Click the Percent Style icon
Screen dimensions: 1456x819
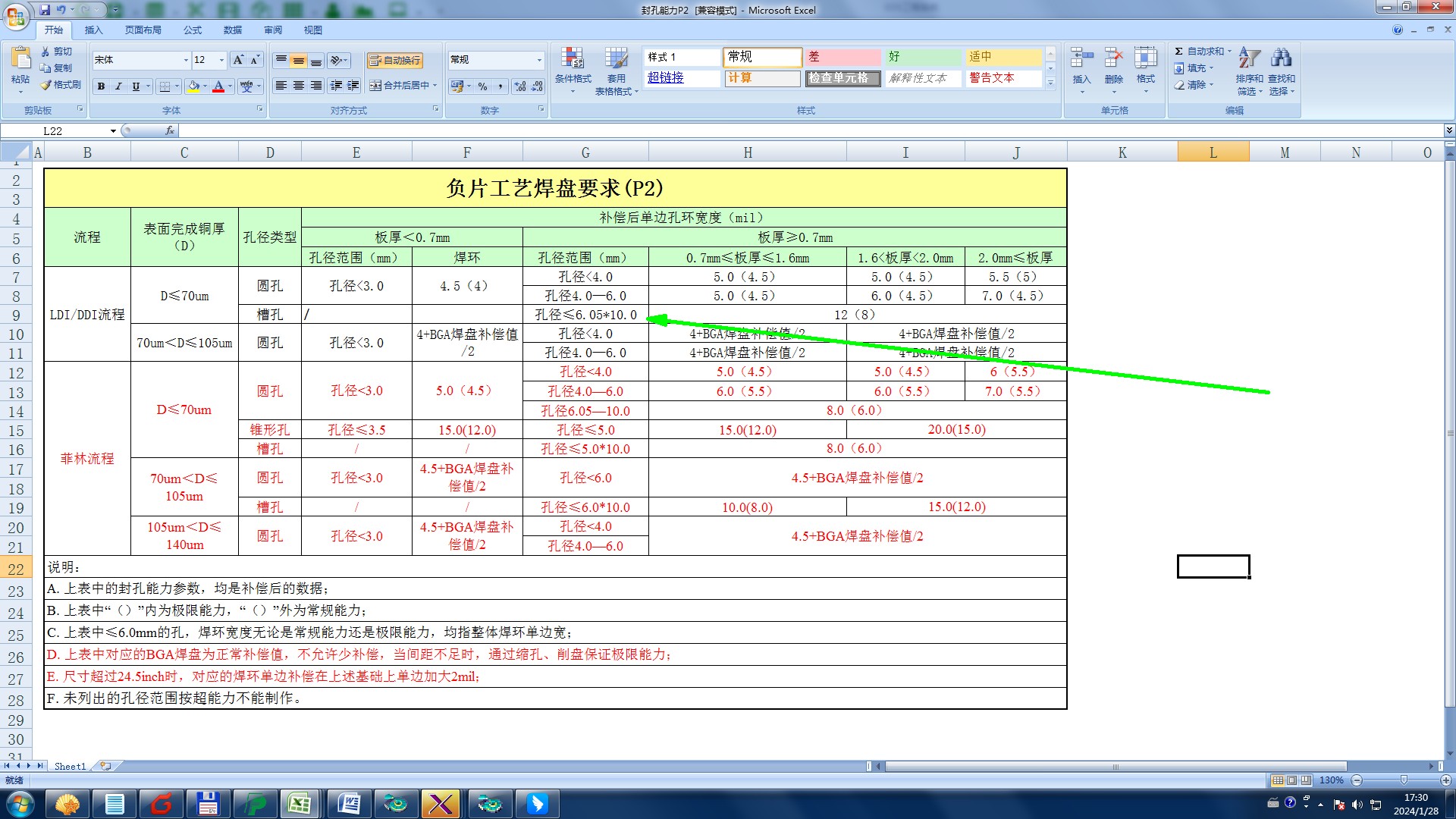482,86
